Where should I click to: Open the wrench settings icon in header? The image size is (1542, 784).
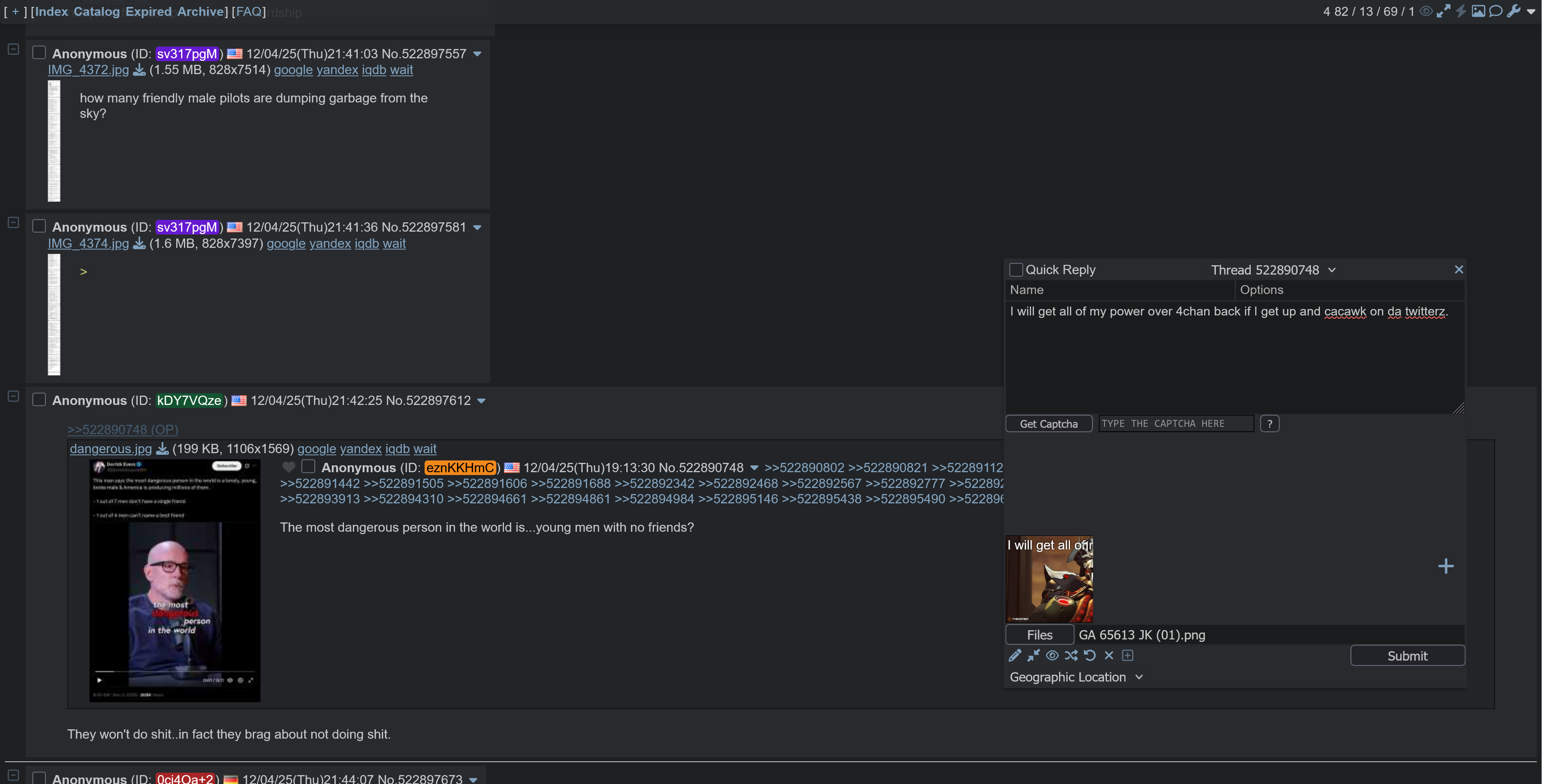pyautogui.click(x=1513, y=11)
